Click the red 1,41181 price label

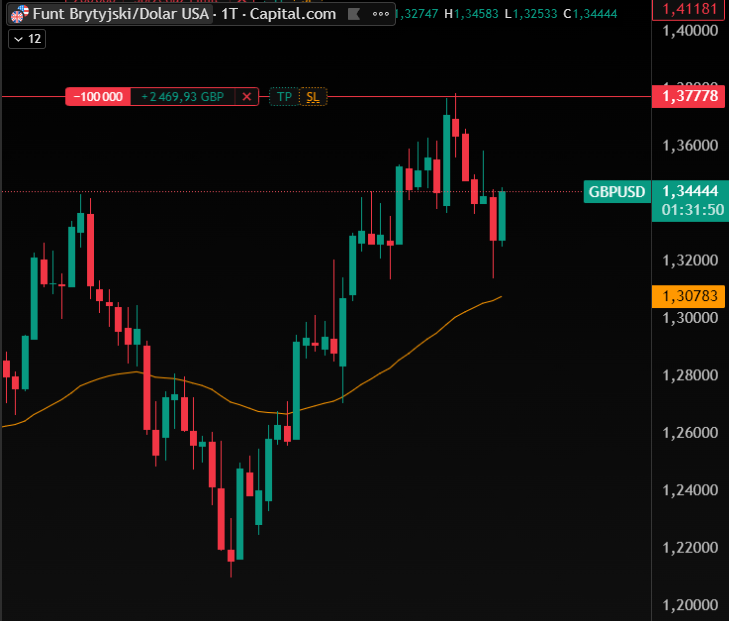tap(690, 9)
